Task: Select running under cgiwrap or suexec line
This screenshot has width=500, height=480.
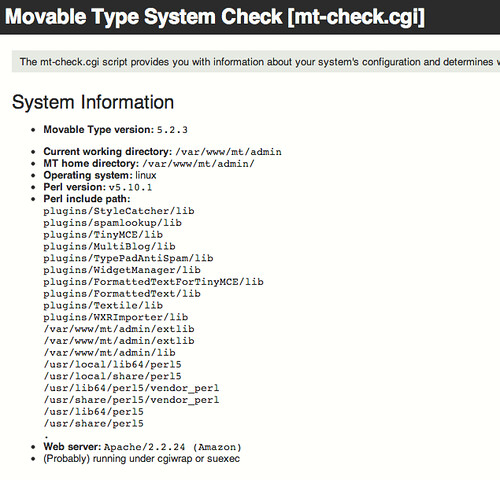Action: [141, 459]
